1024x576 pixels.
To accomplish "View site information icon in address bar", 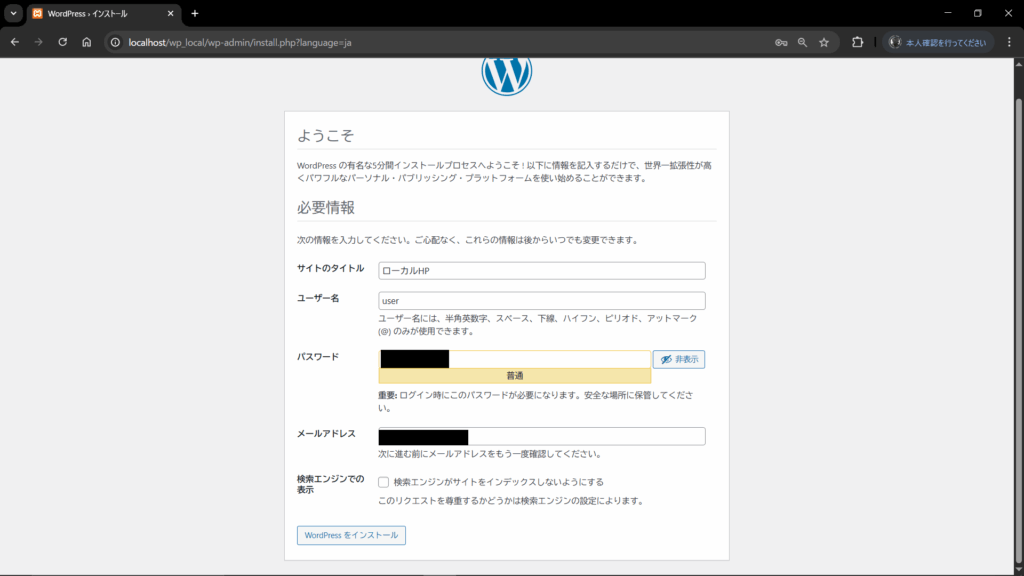I will 115,42.
